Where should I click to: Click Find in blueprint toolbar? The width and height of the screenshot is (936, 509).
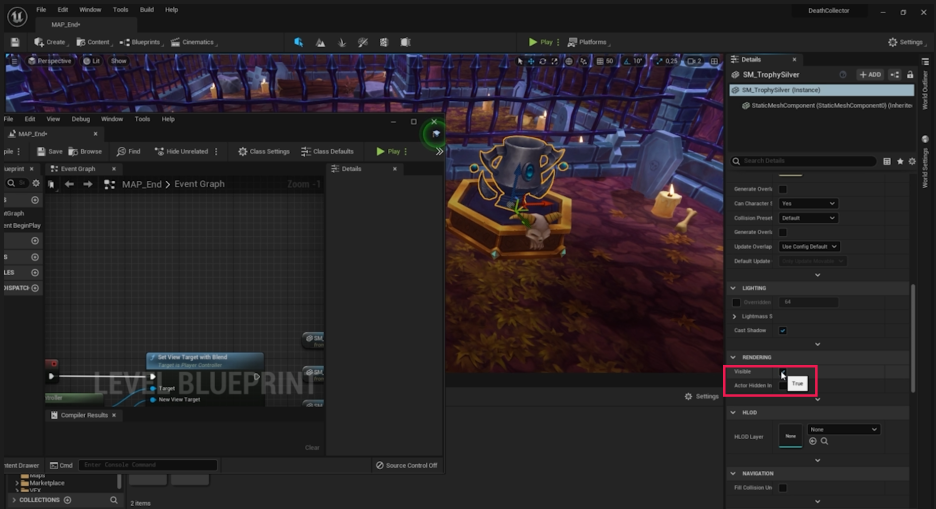click(x=128, y=152)
